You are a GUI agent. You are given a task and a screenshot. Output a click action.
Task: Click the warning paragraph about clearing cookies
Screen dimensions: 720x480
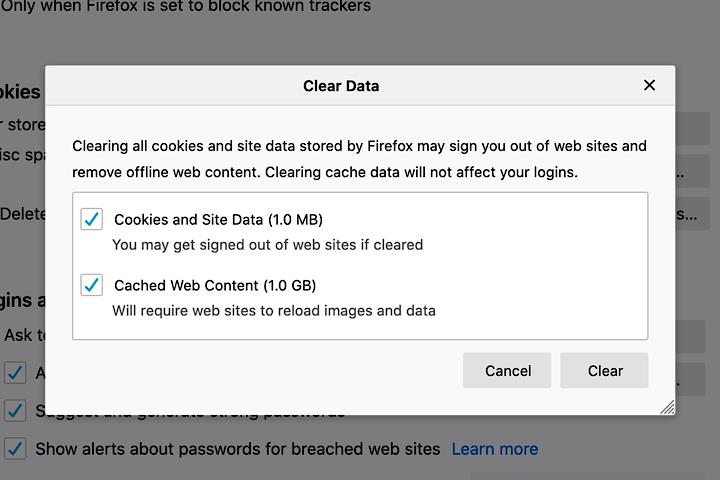click(x=359, y=158)
